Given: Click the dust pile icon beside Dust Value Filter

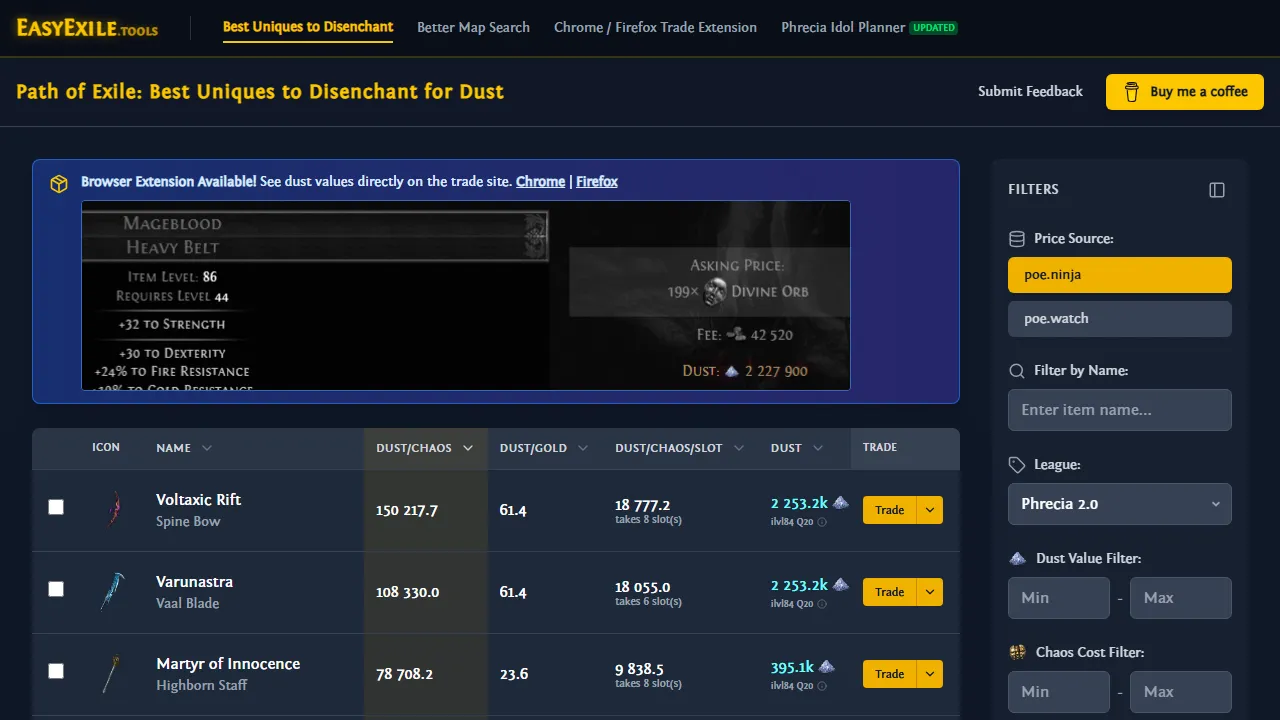Looking at the screenshot, I should click(x=1017, y=558).
